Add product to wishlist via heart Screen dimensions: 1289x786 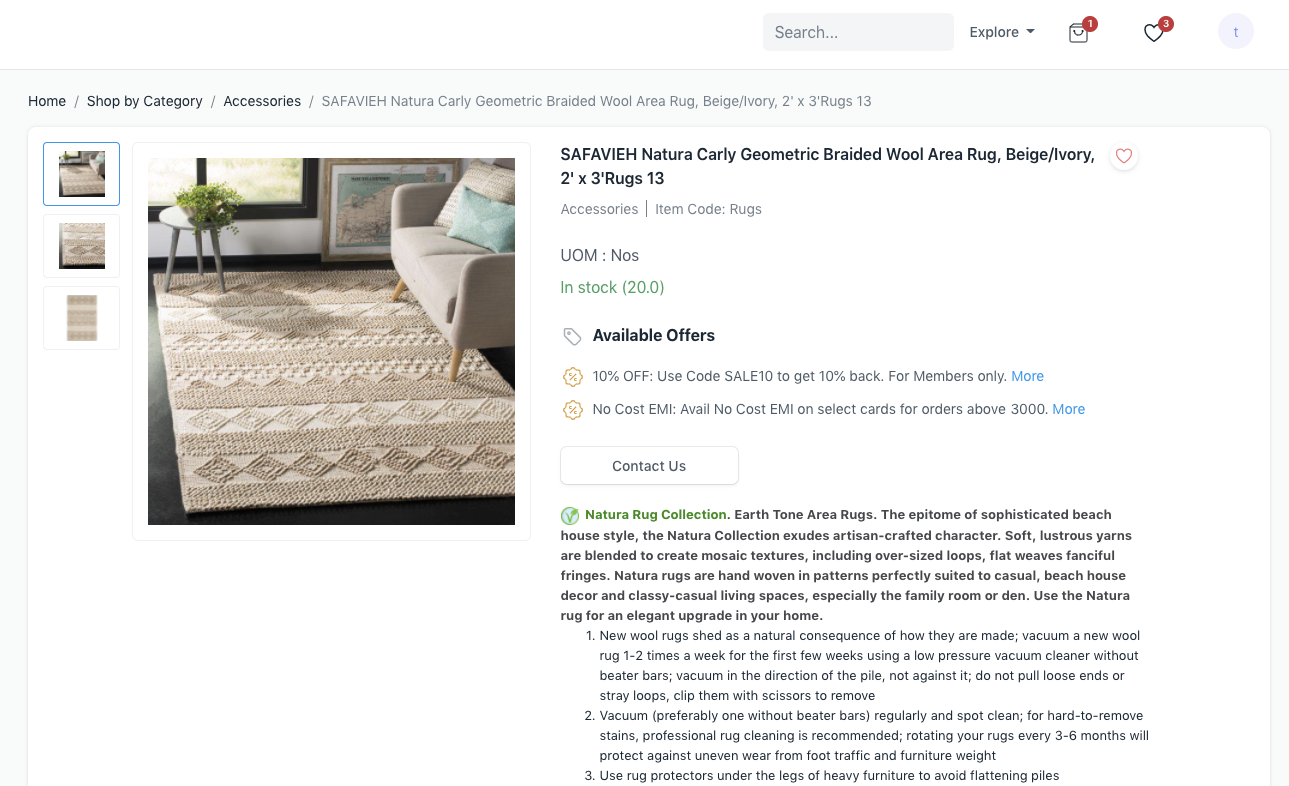(1124, 156)
